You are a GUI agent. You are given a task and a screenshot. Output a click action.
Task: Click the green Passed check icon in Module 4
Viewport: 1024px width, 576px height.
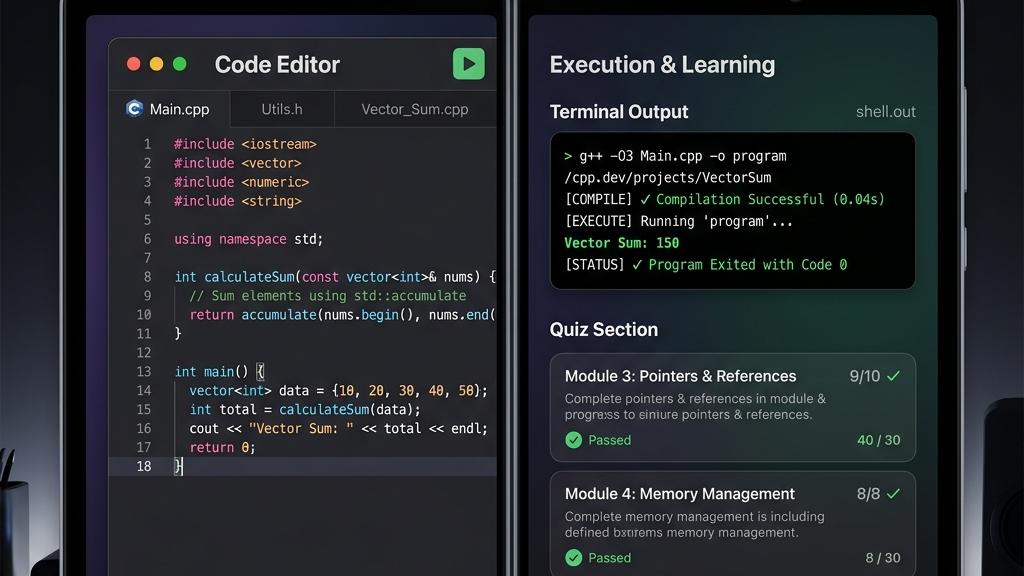[x=573, y=558]
